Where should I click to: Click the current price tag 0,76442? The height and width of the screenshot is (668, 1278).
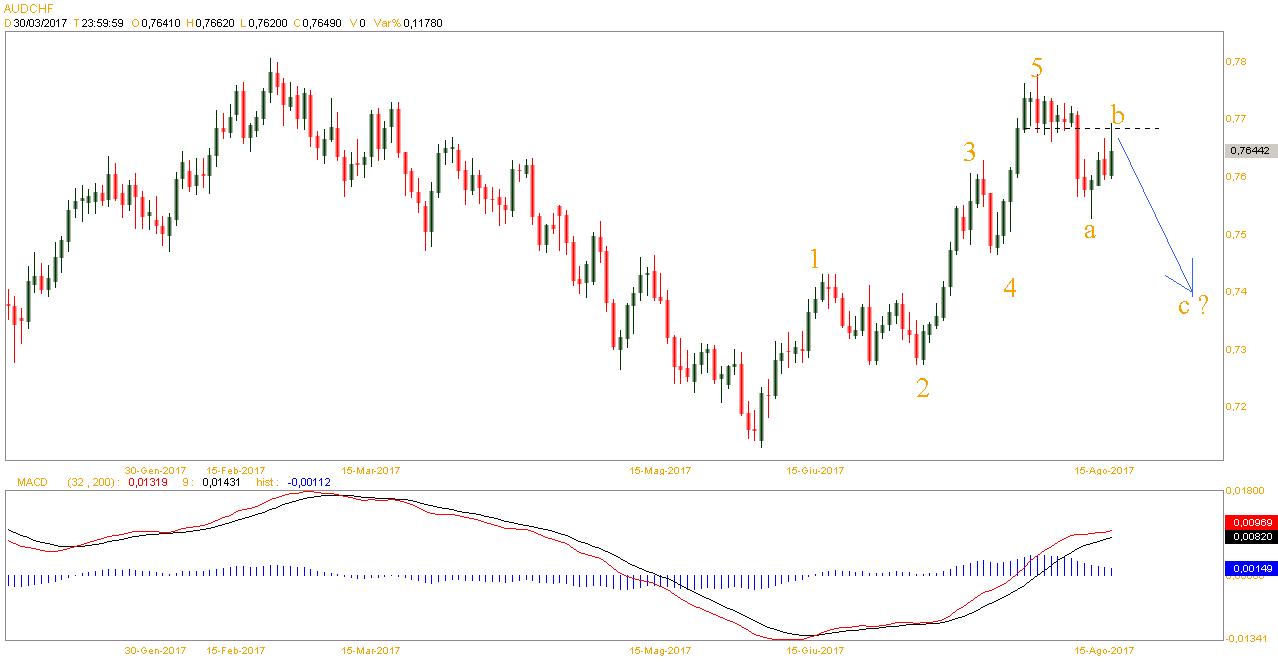click(1247, 150)
